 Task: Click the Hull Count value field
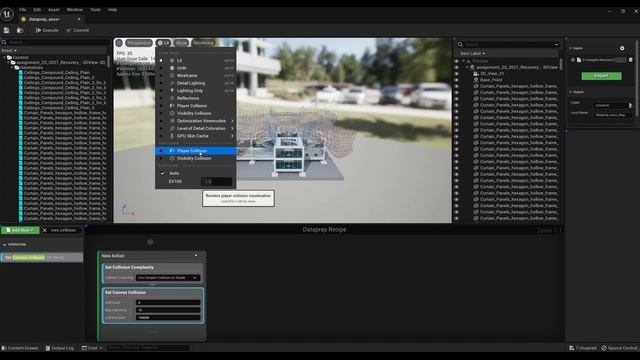click(168, 302)
